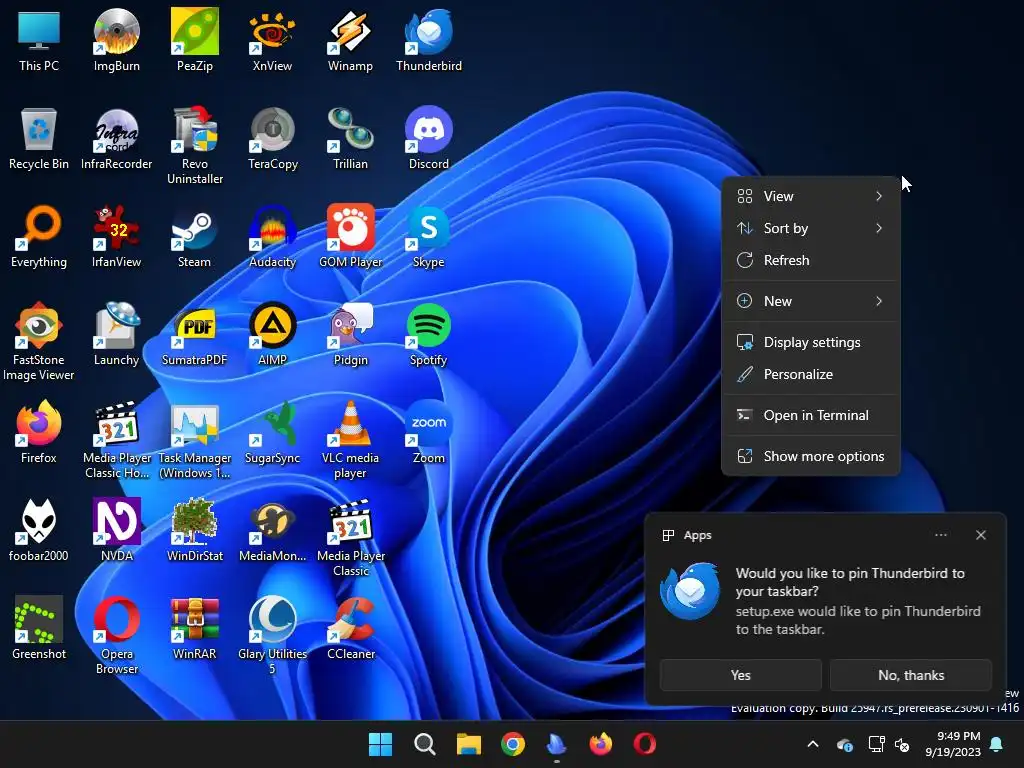Open Opera from the taskbar
The height and width of the screenshot is (768, 1024).
645,744
